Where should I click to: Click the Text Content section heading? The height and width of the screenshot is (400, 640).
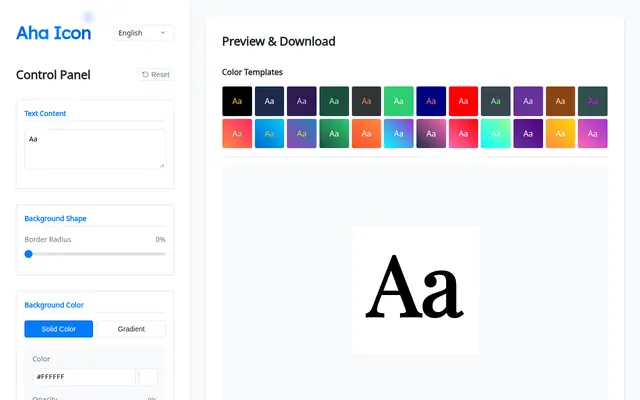[x=45, y=113]
